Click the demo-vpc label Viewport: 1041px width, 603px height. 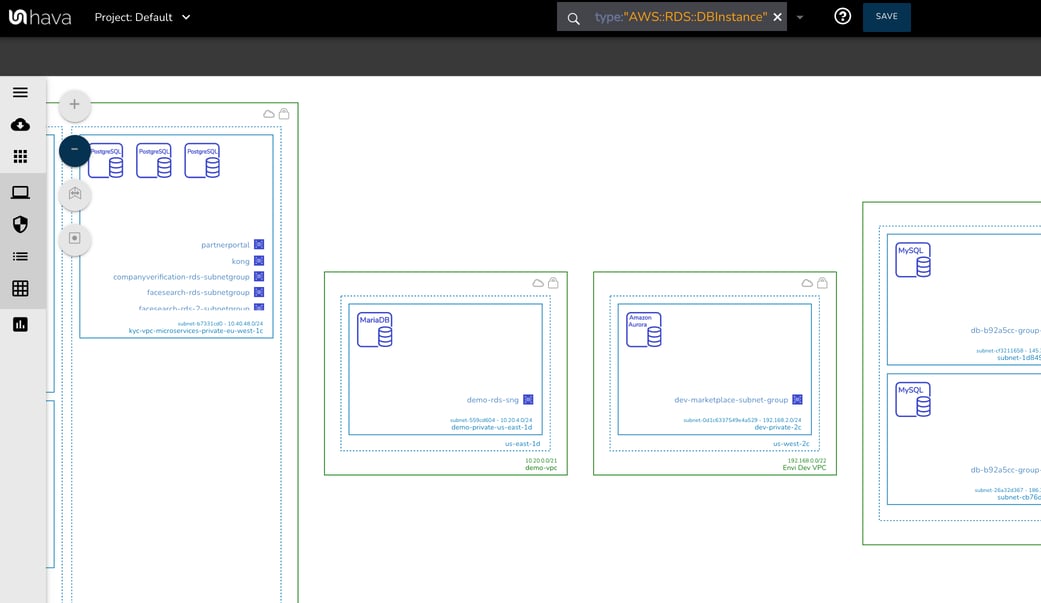tap(541, 468)
